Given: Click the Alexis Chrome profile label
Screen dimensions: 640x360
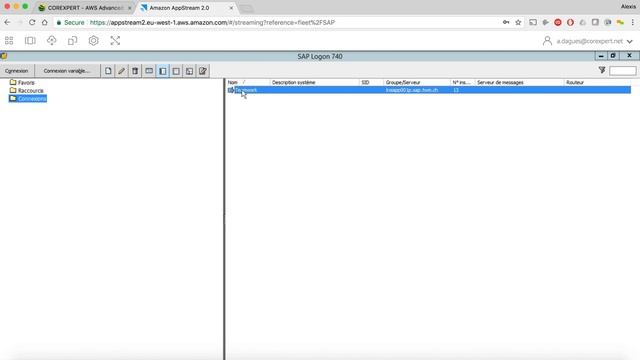Looking at the screenshot, I should [x=628, y=7].
